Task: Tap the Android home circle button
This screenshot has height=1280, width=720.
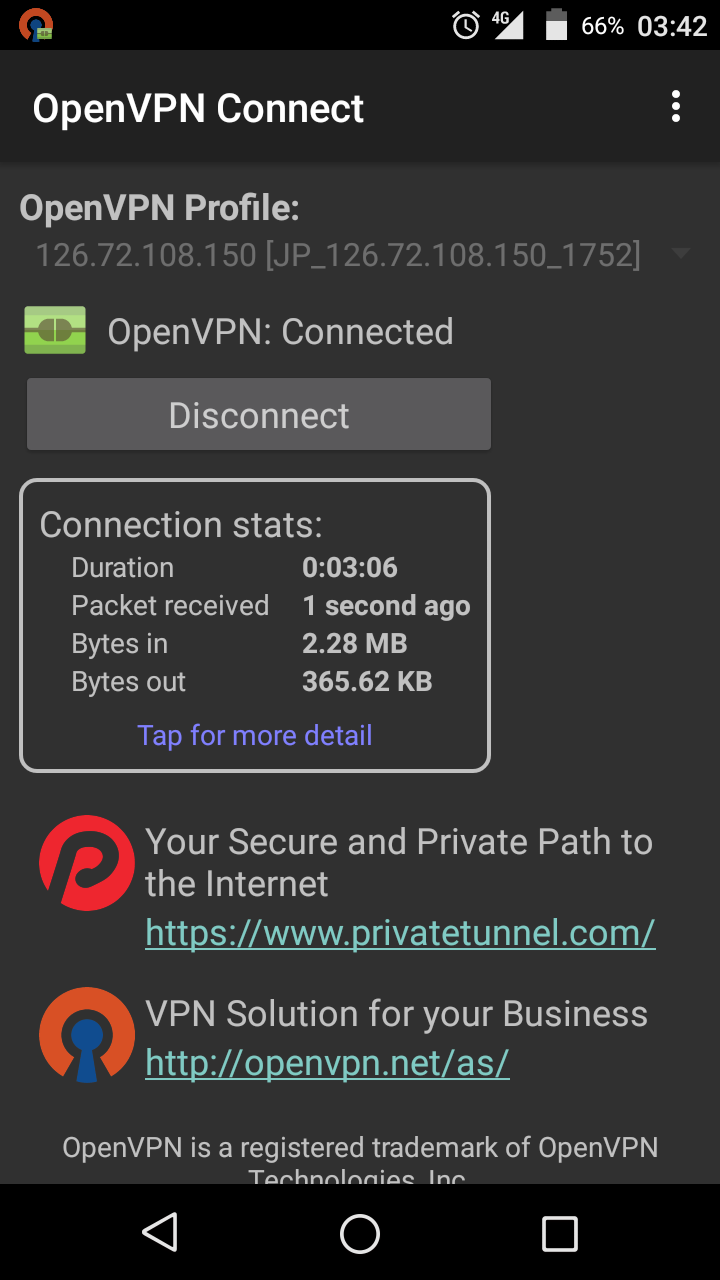Action: coord(360,1233)
